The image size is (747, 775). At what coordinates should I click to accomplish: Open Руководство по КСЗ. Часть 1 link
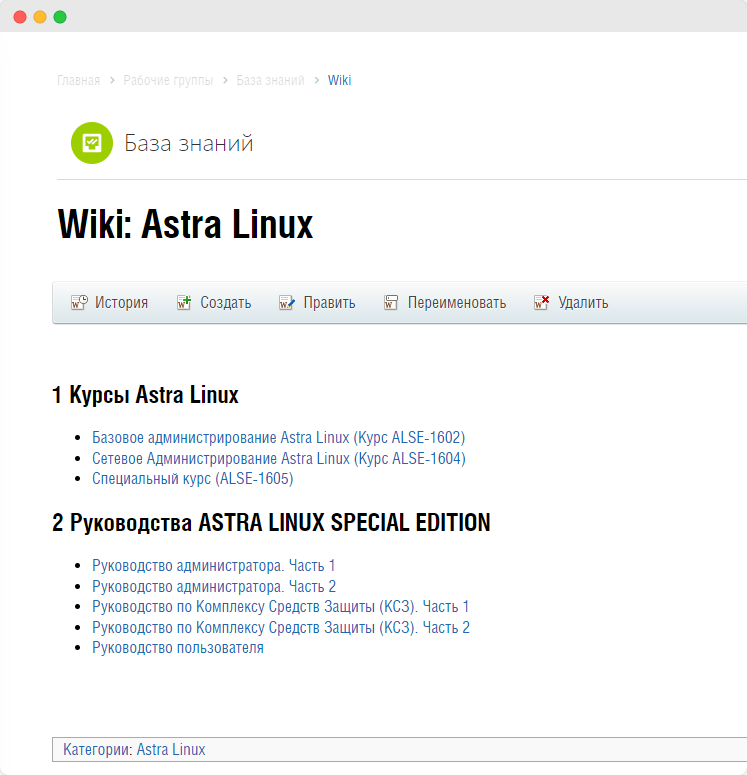pos(280,606)
